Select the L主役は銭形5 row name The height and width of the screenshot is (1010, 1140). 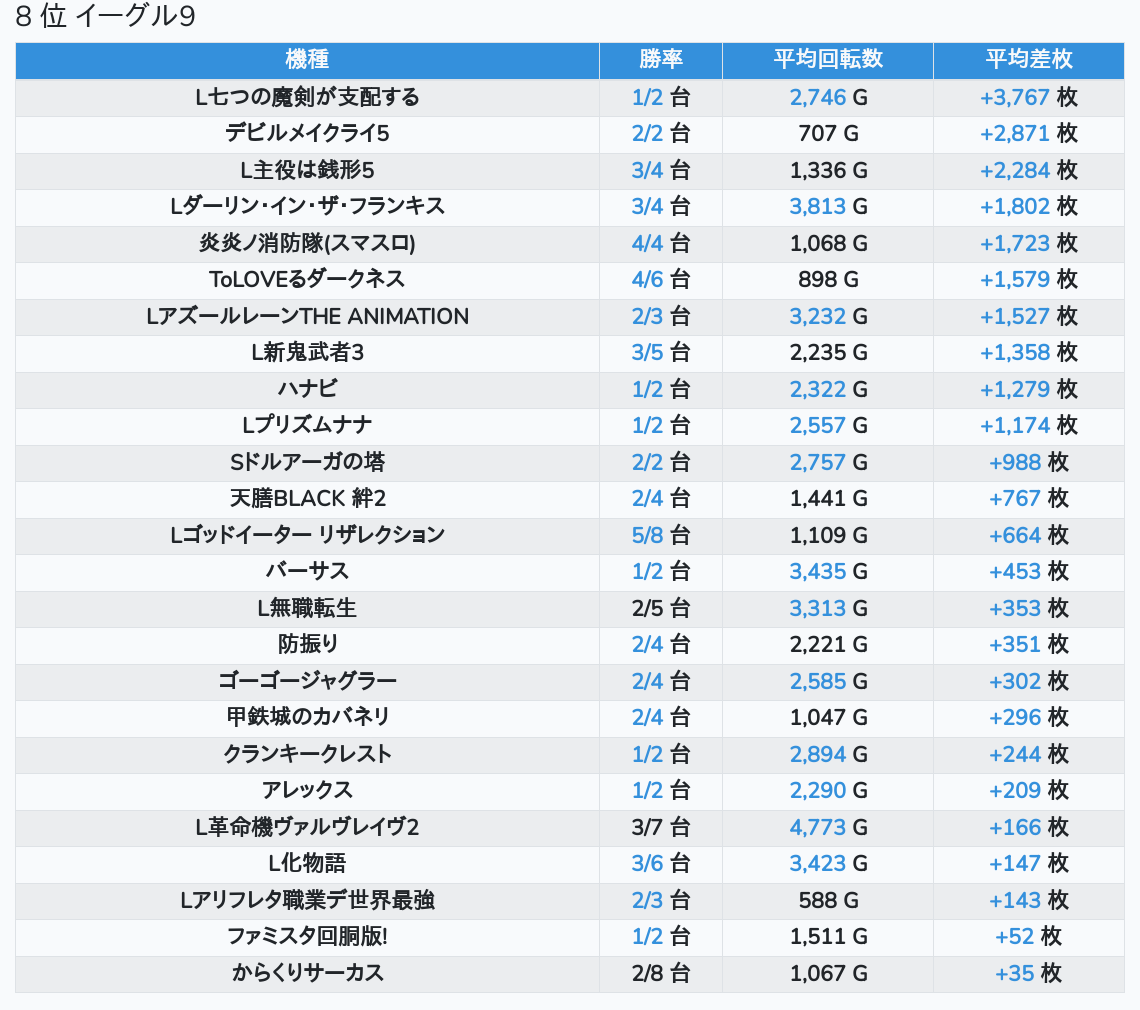click(x=307, y=170)
